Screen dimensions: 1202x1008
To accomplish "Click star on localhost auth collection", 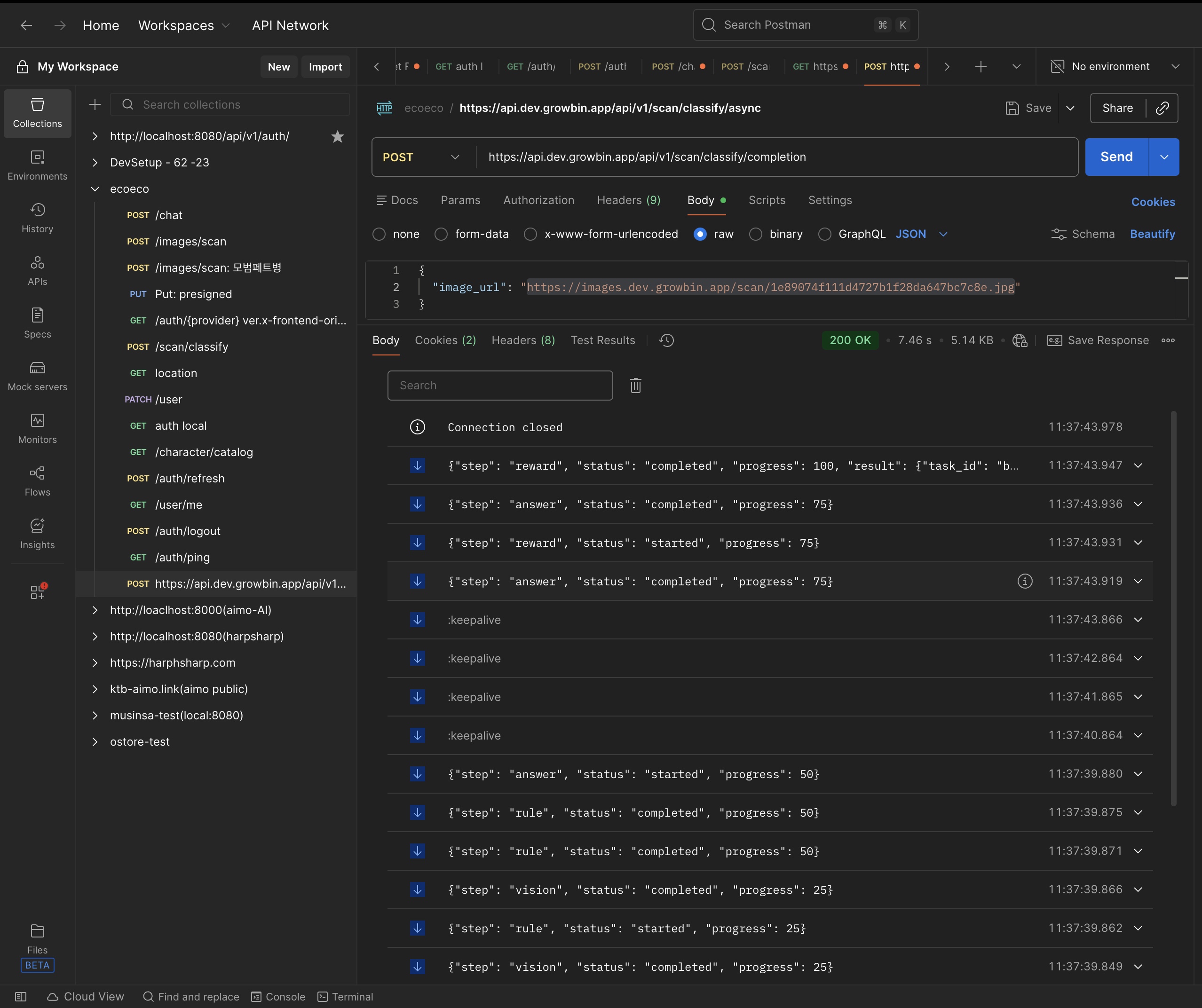I will point(338,137).
